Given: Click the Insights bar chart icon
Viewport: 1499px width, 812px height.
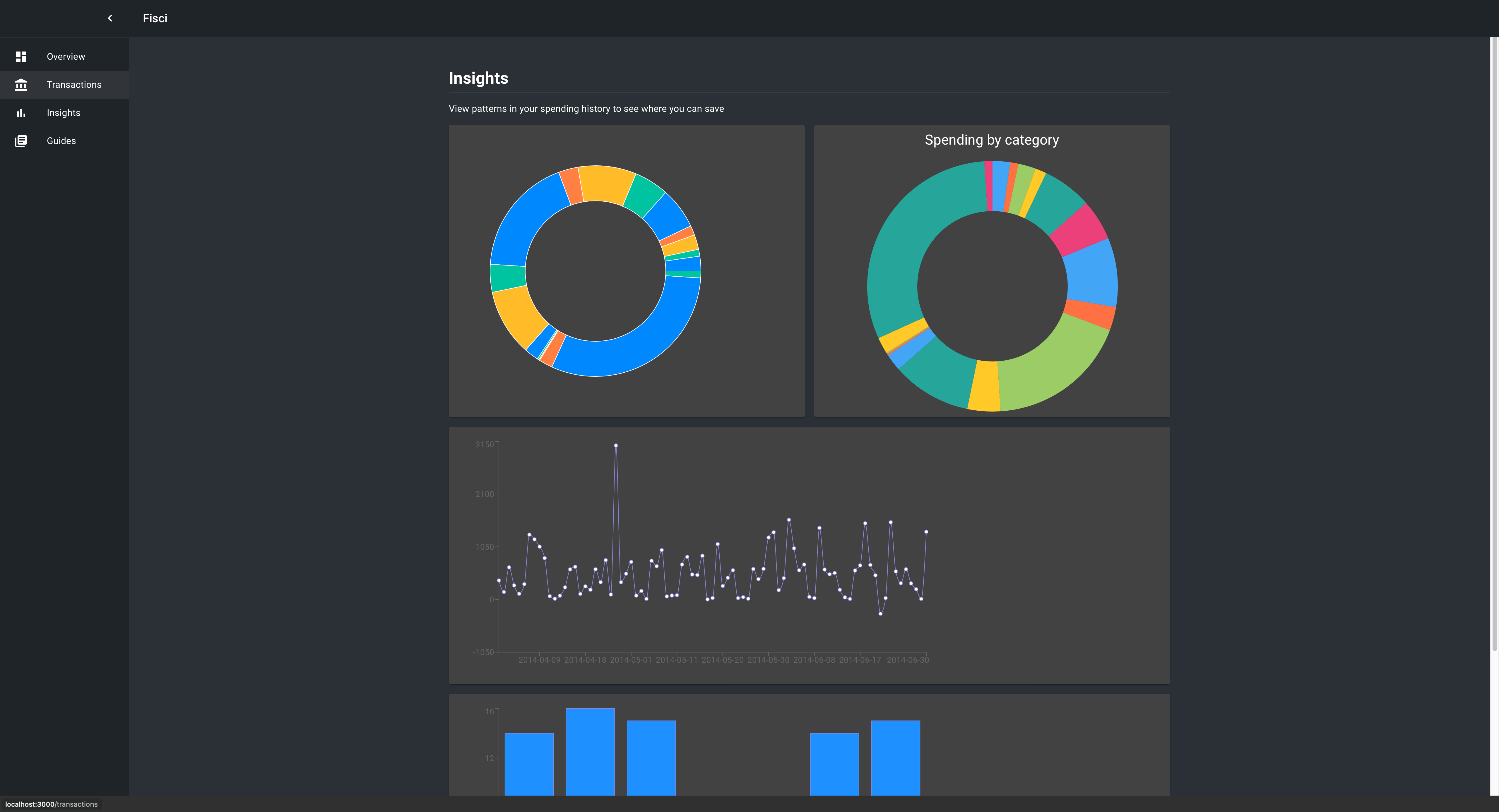Looking at the screenshot, I should (x=21, y=113).
